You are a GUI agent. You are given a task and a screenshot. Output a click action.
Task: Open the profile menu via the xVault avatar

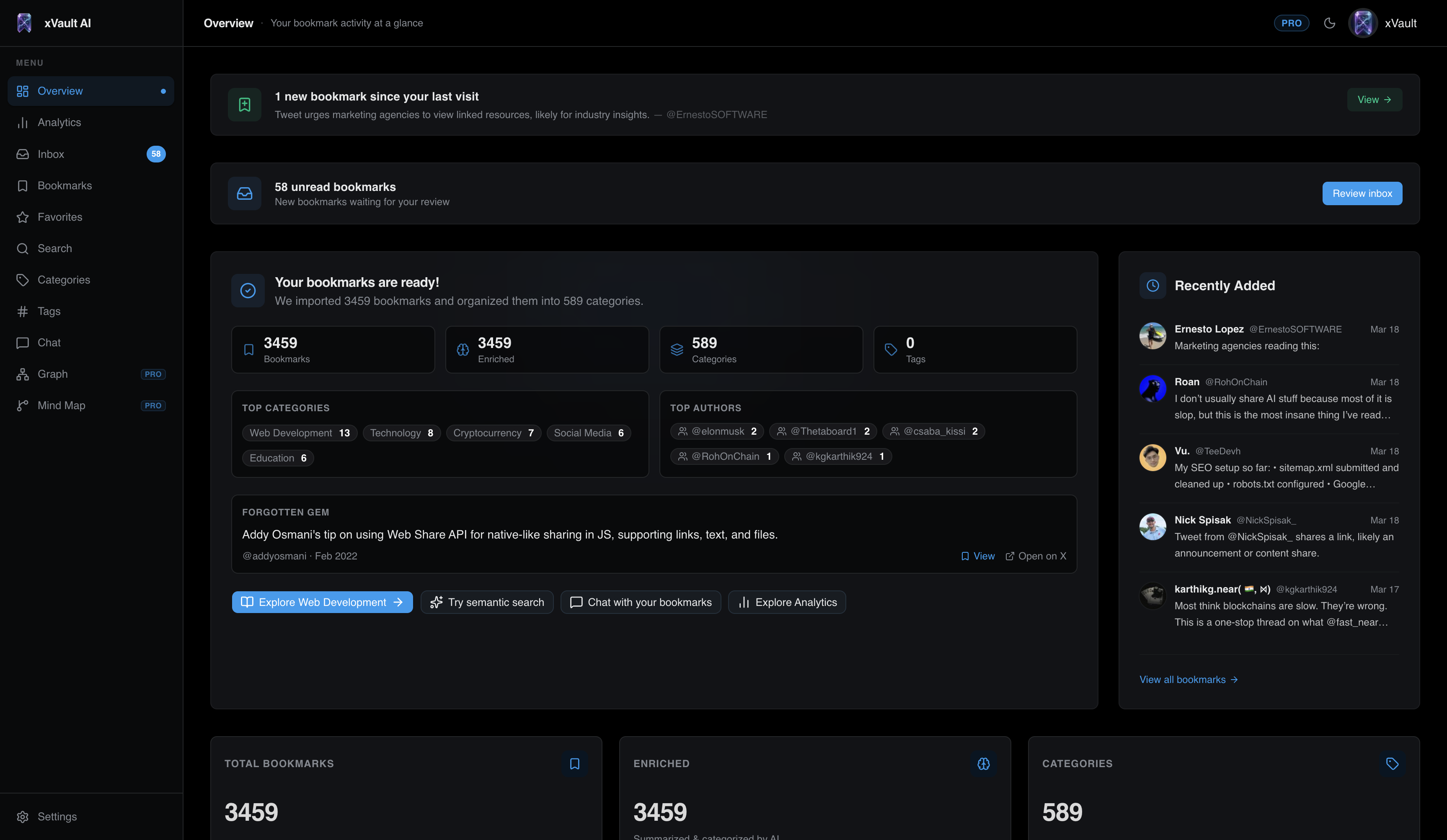point(1363,23)
